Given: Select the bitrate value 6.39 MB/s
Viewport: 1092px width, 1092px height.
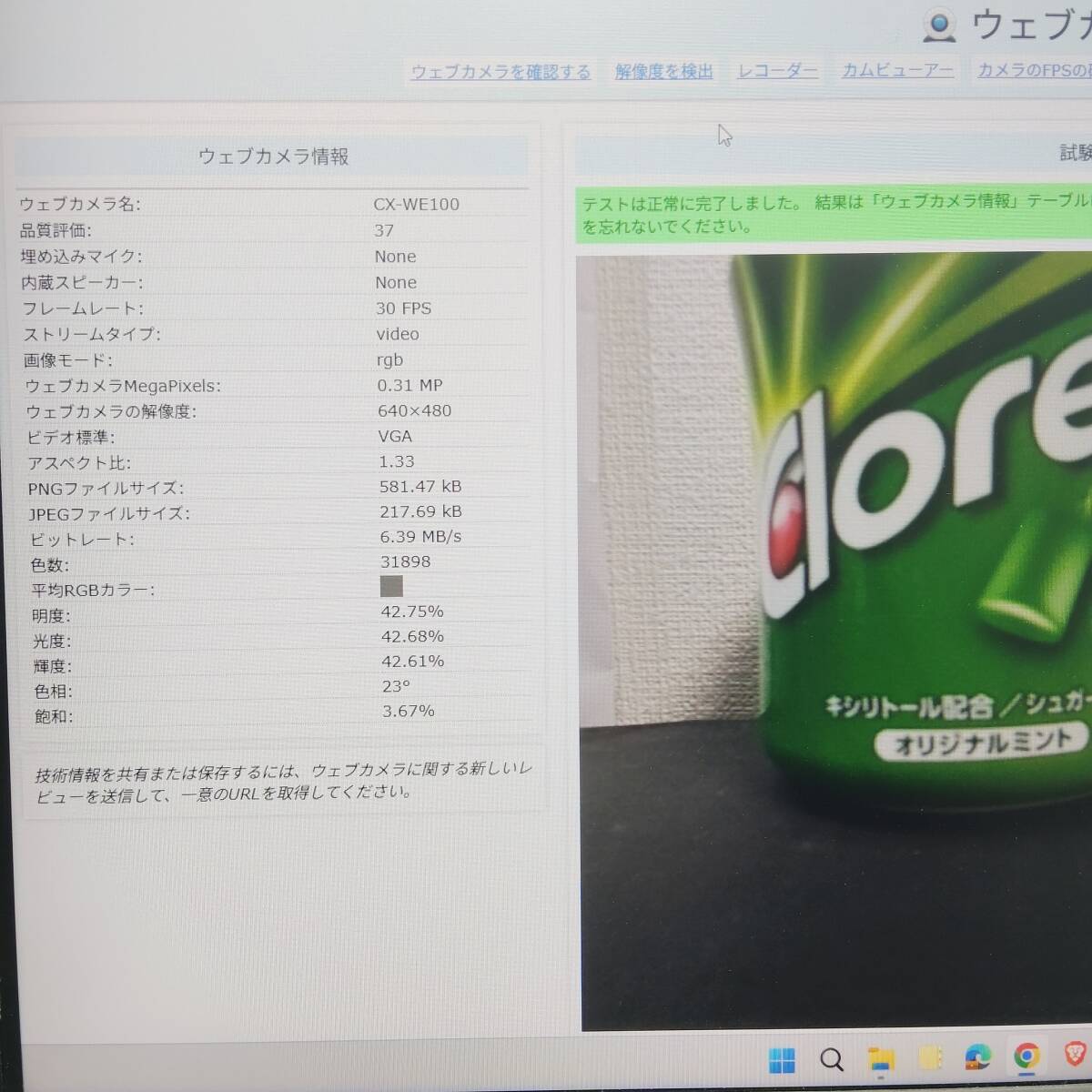Looking at the screenshot, I should [420, 537].
